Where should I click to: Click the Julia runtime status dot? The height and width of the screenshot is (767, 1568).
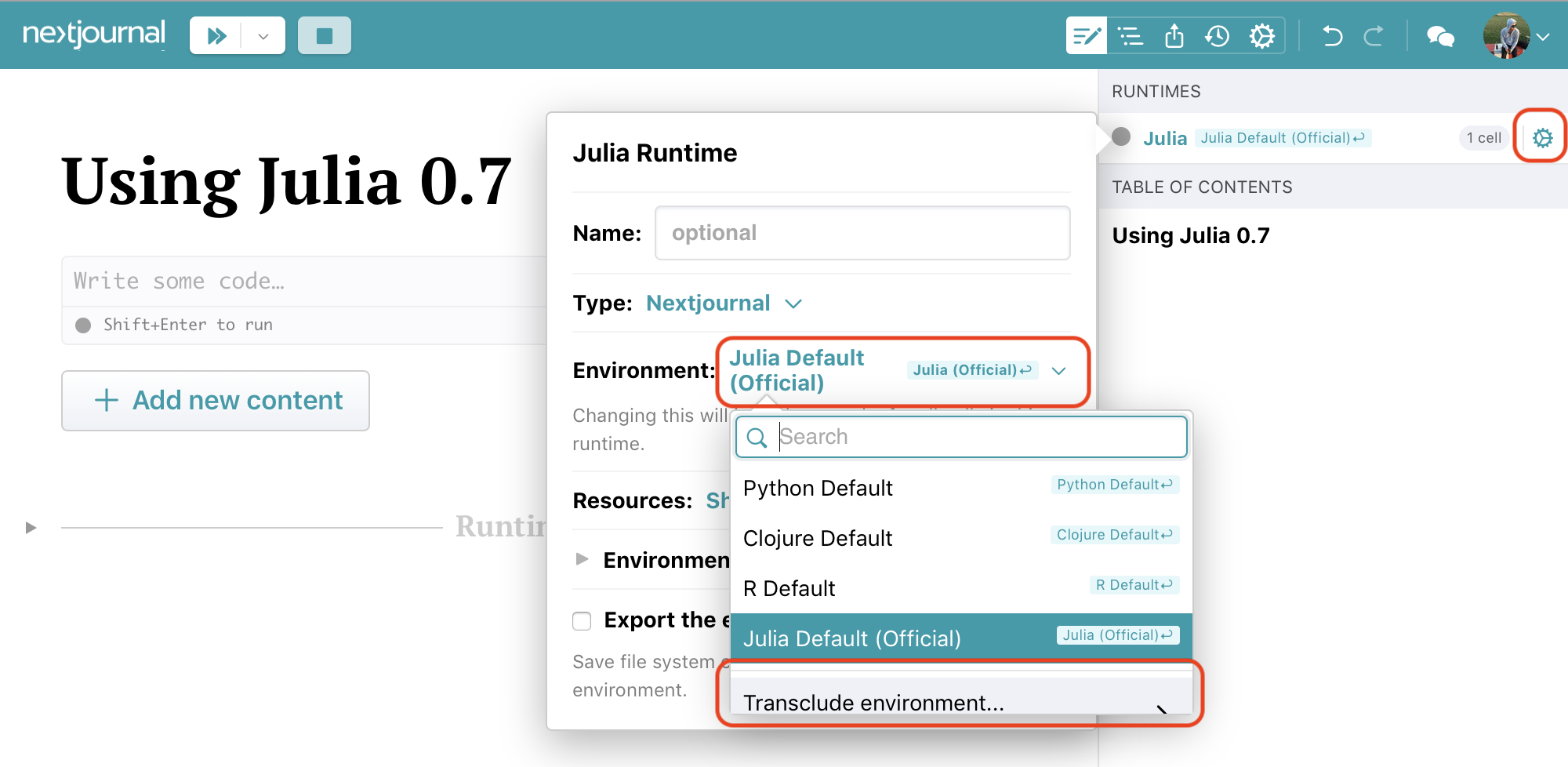point(1121,137)
